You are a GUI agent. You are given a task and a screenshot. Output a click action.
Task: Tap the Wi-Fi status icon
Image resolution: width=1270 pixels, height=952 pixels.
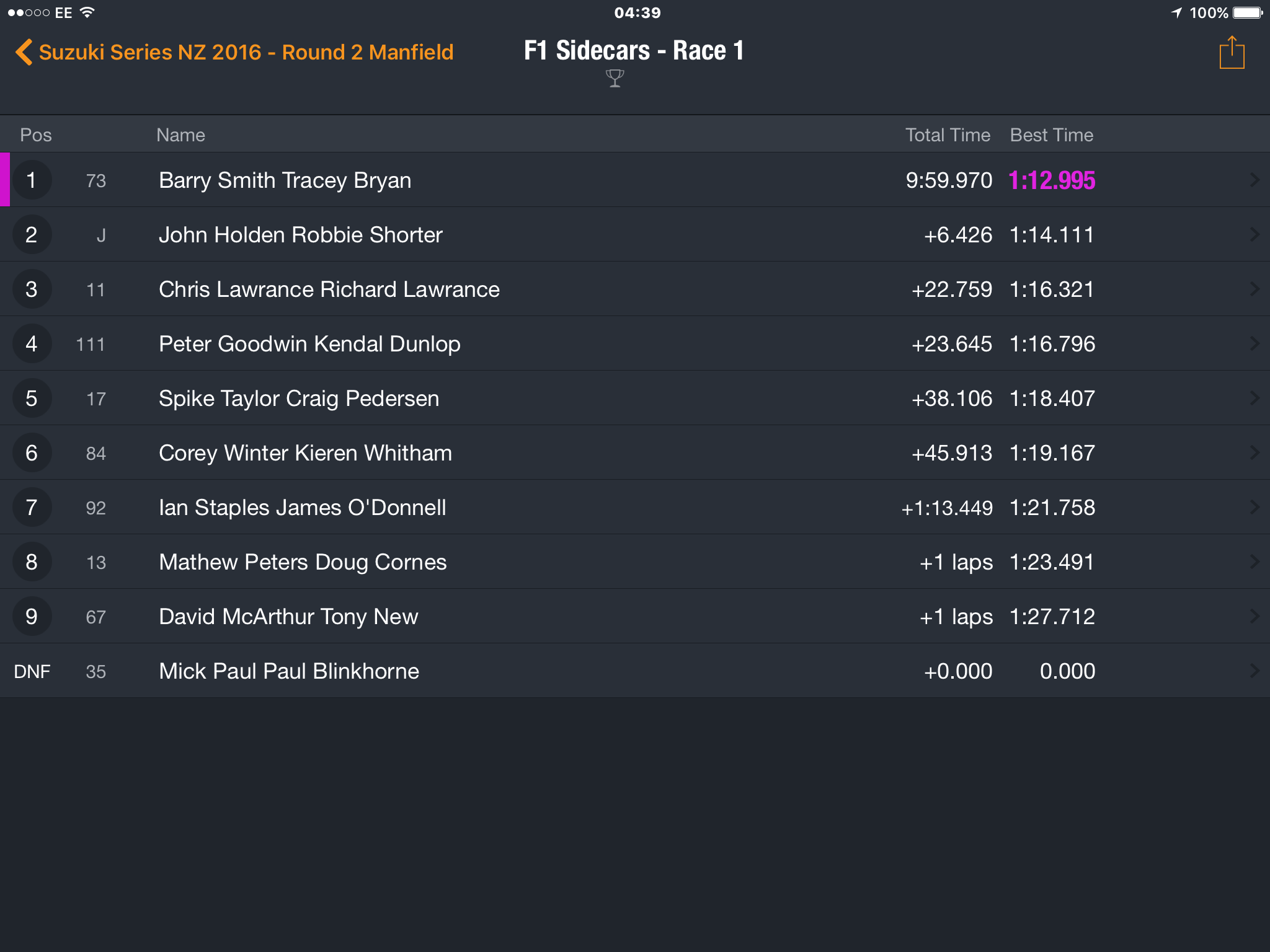(x=87, y=12)
